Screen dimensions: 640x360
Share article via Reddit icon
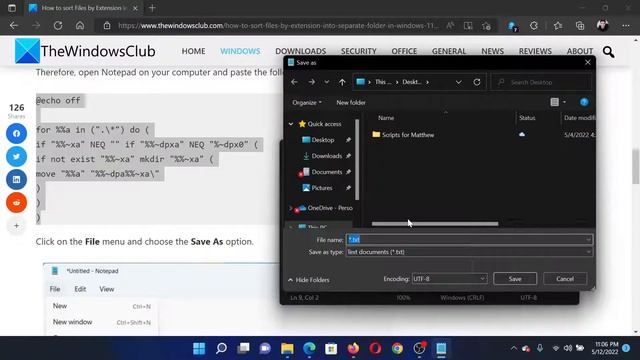point(16,202)
